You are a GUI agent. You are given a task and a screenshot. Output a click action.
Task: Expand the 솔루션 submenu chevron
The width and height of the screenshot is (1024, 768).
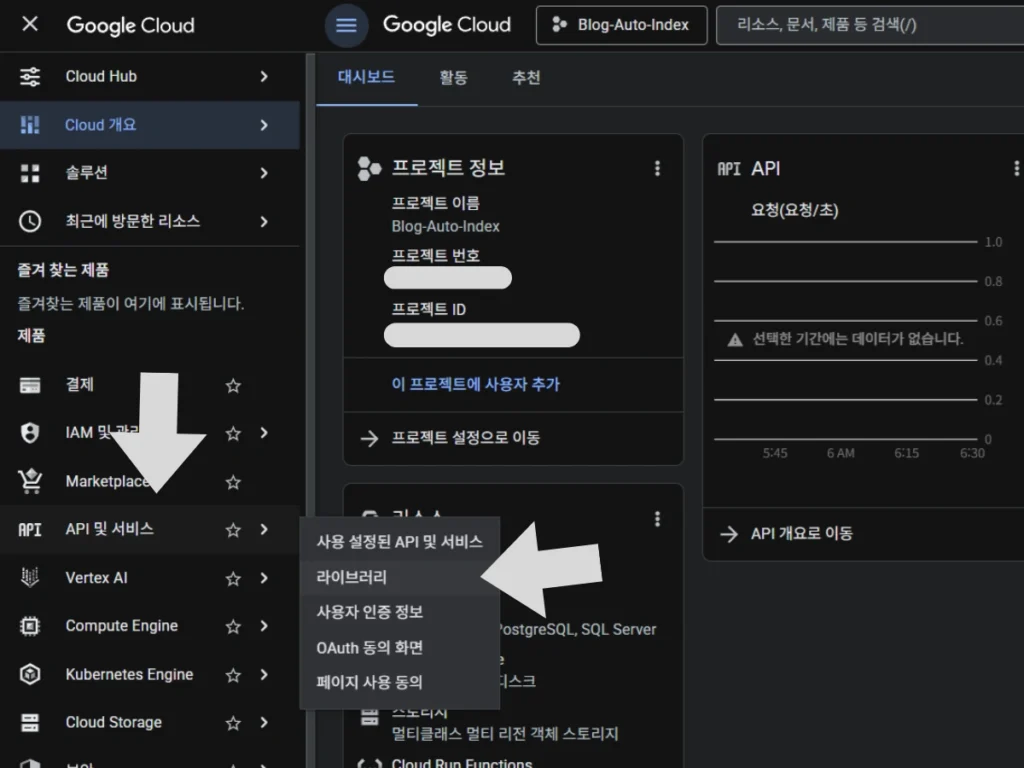[264, 173]
